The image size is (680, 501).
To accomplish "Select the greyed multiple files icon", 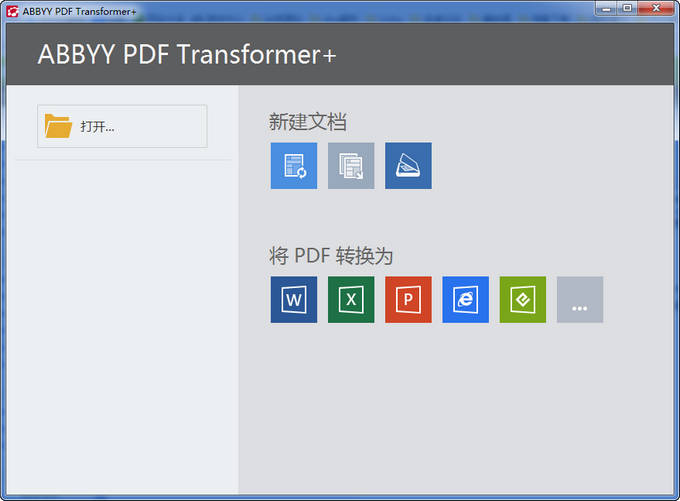I will pos(351,166).
